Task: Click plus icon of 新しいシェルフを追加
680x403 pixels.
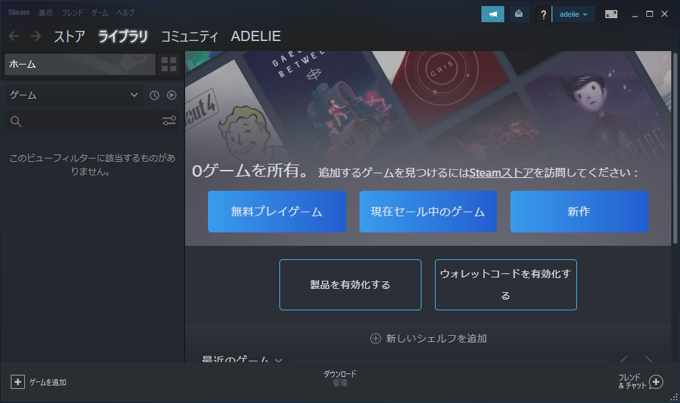Action: [x=376, y=338]
